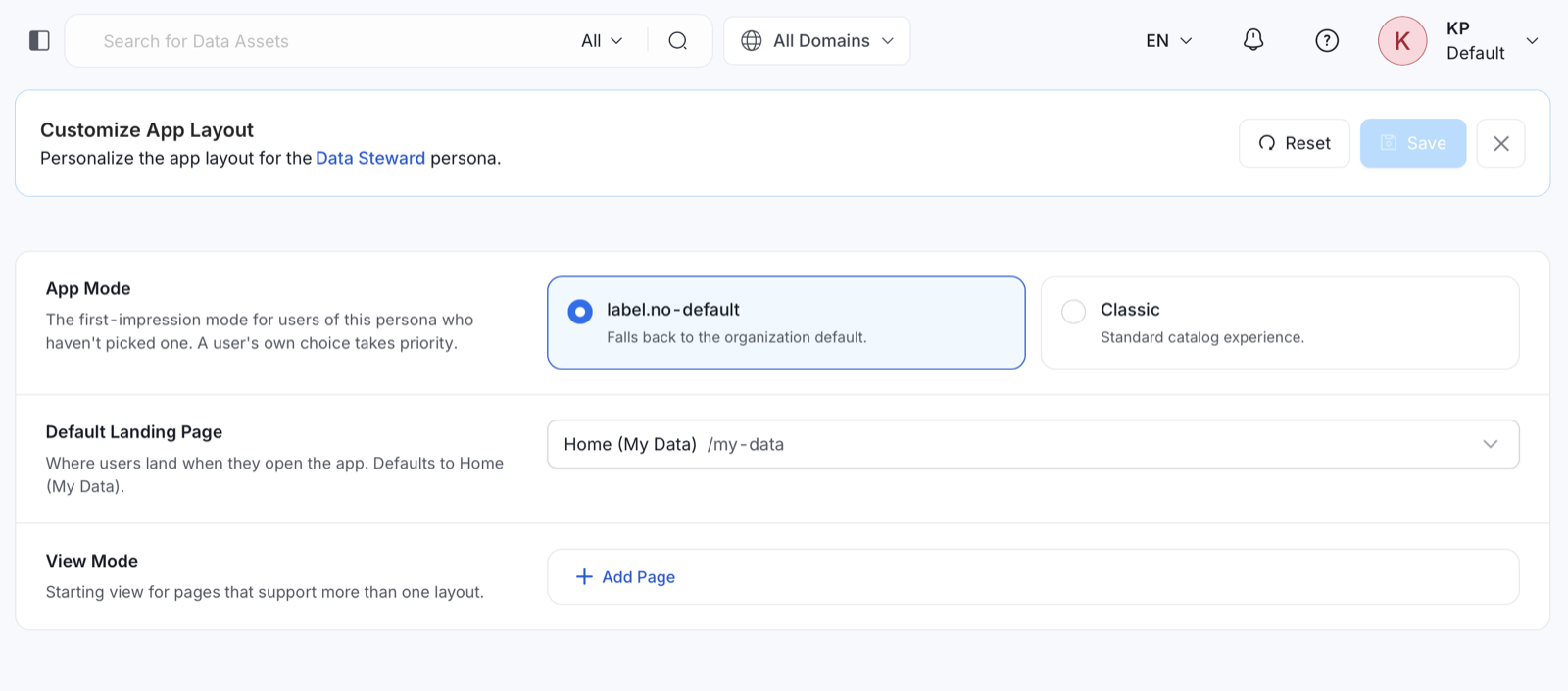Open the Default Landing Page dropdown
The image size is (1568, 691).
coord(1033,444)
